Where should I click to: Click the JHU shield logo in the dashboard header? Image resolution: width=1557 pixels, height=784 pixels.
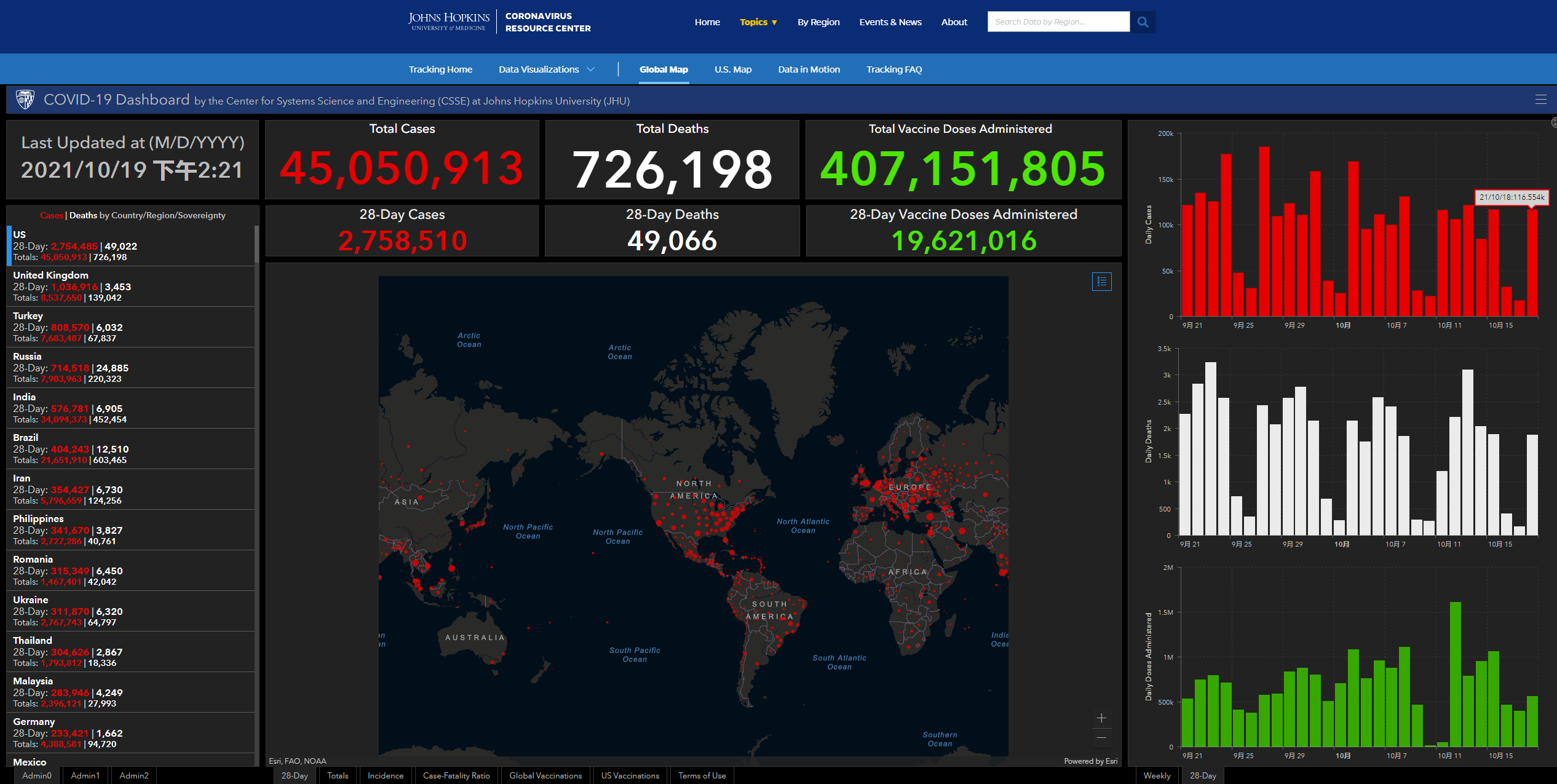(x=25, y=100)
